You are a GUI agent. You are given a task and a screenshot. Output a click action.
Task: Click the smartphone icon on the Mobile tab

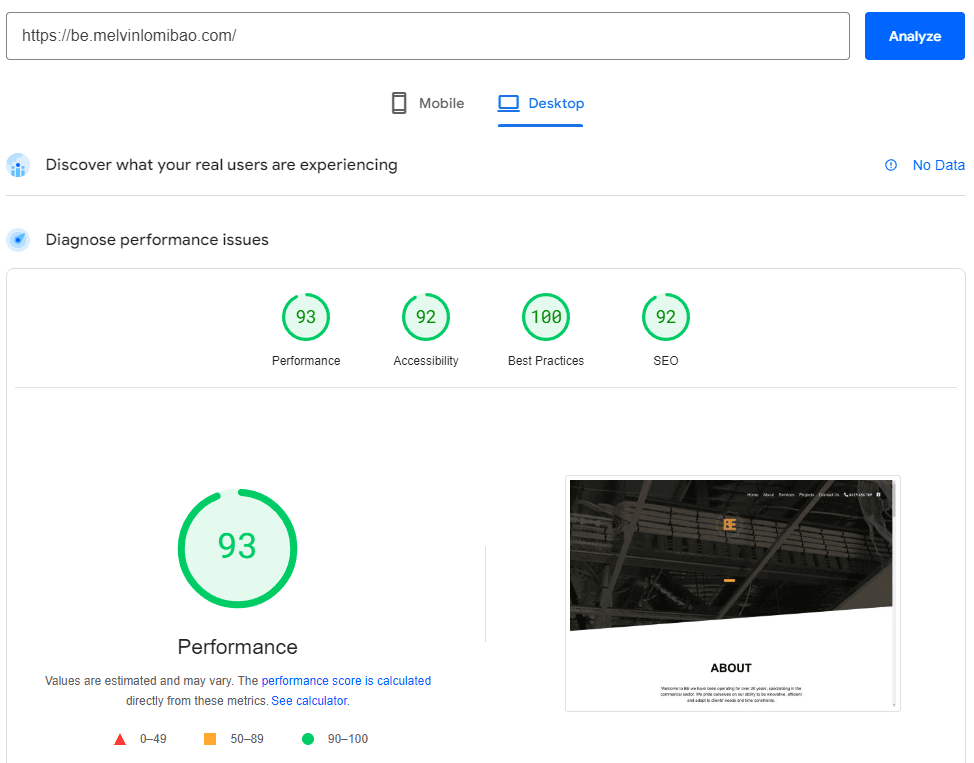pos(399,102)
